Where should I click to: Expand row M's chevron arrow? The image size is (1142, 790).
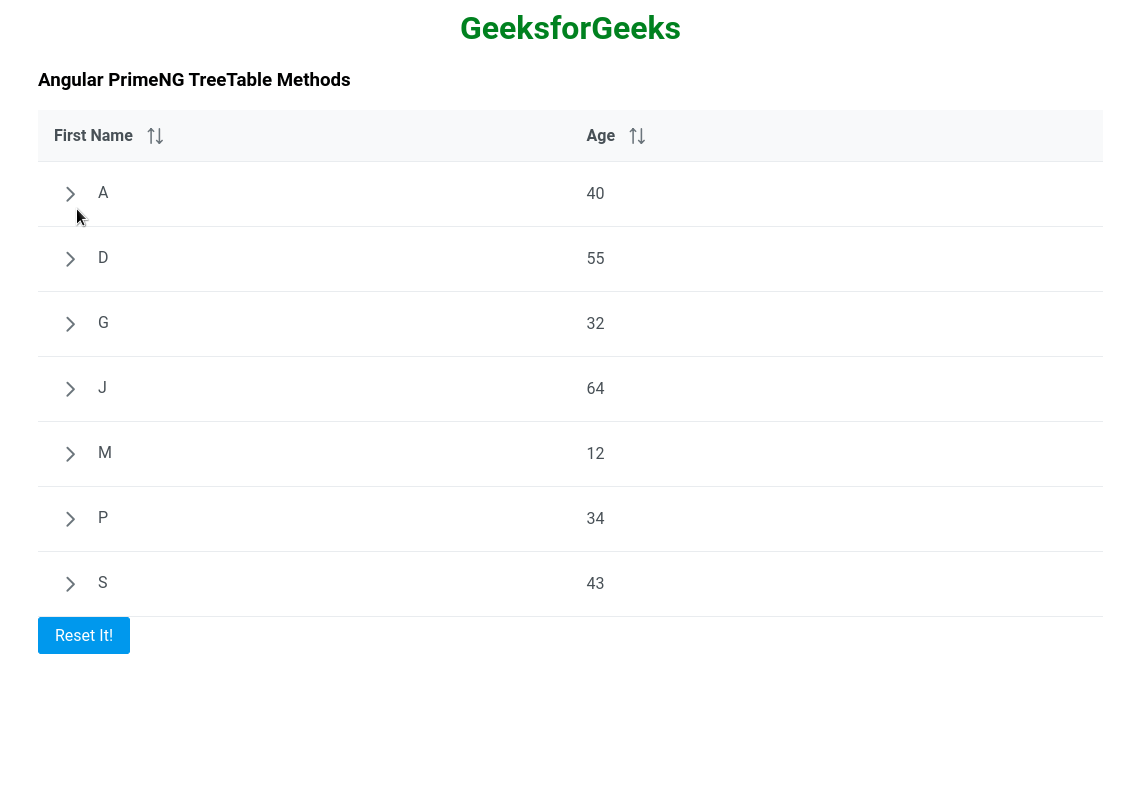pos(70,454)
